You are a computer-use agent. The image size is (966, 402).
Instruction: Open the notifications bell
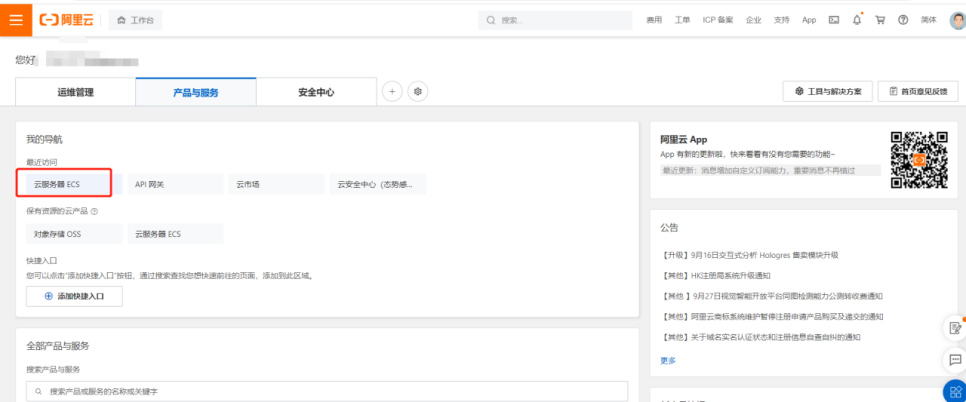coord(857,20)
